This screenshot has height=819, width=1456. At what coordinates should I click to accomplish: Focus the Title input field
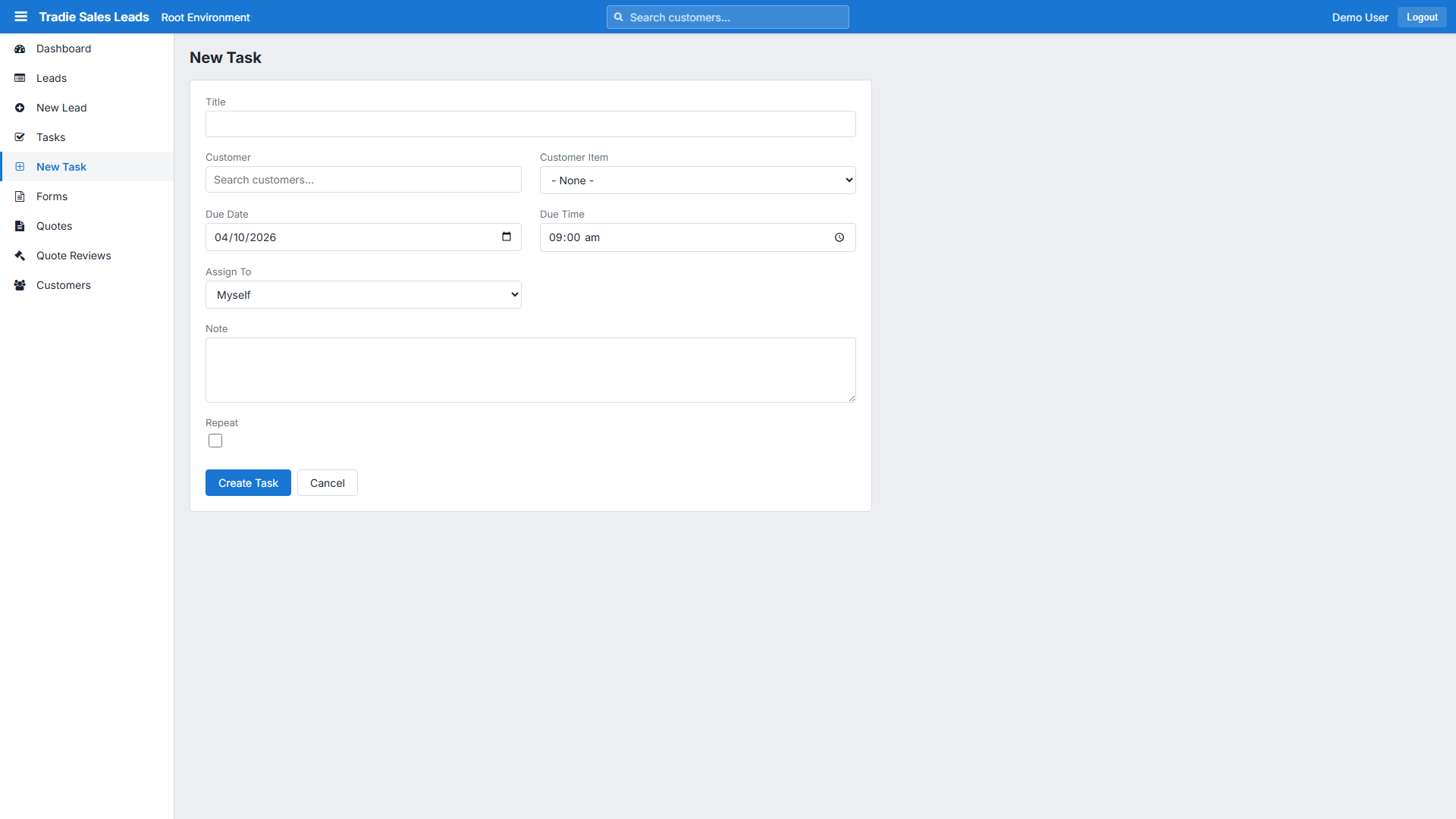(531, 124)
